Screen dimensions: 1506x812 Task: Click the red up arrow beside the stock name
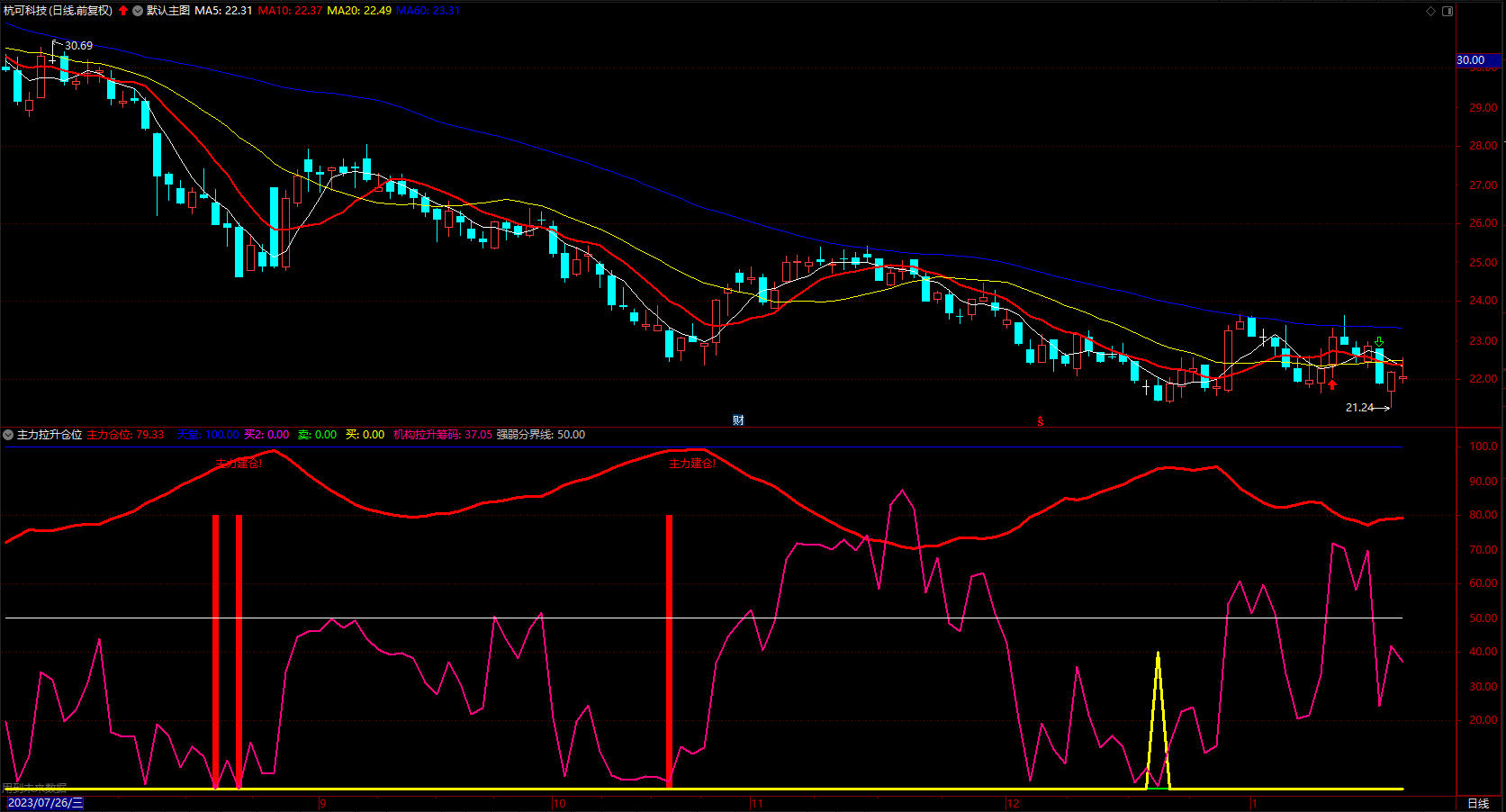coord(123,11)
